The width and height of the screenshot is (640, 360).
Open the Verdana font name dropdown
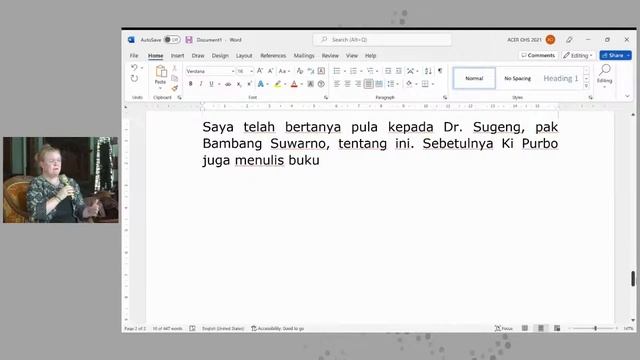pos(233,71)
